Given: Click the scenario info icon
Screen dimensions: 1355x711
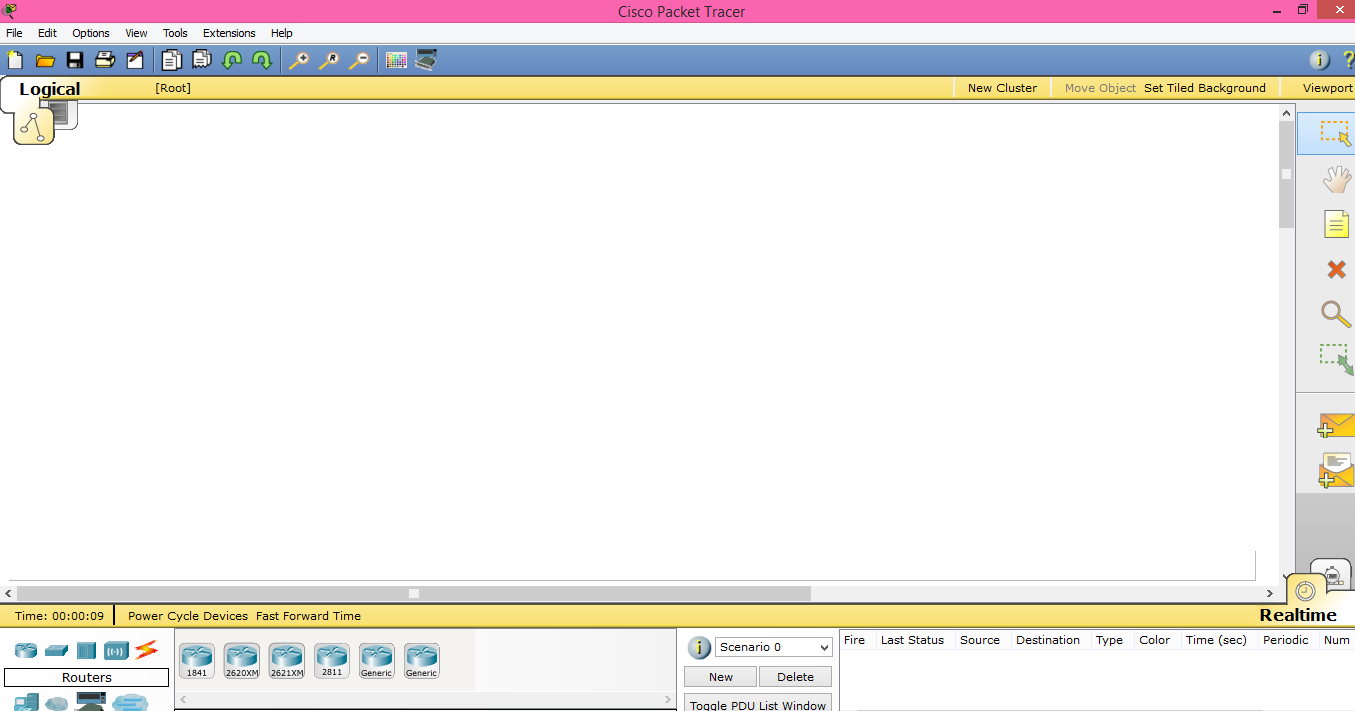Looking at the screenshot, I should click(x=699, y=647).
